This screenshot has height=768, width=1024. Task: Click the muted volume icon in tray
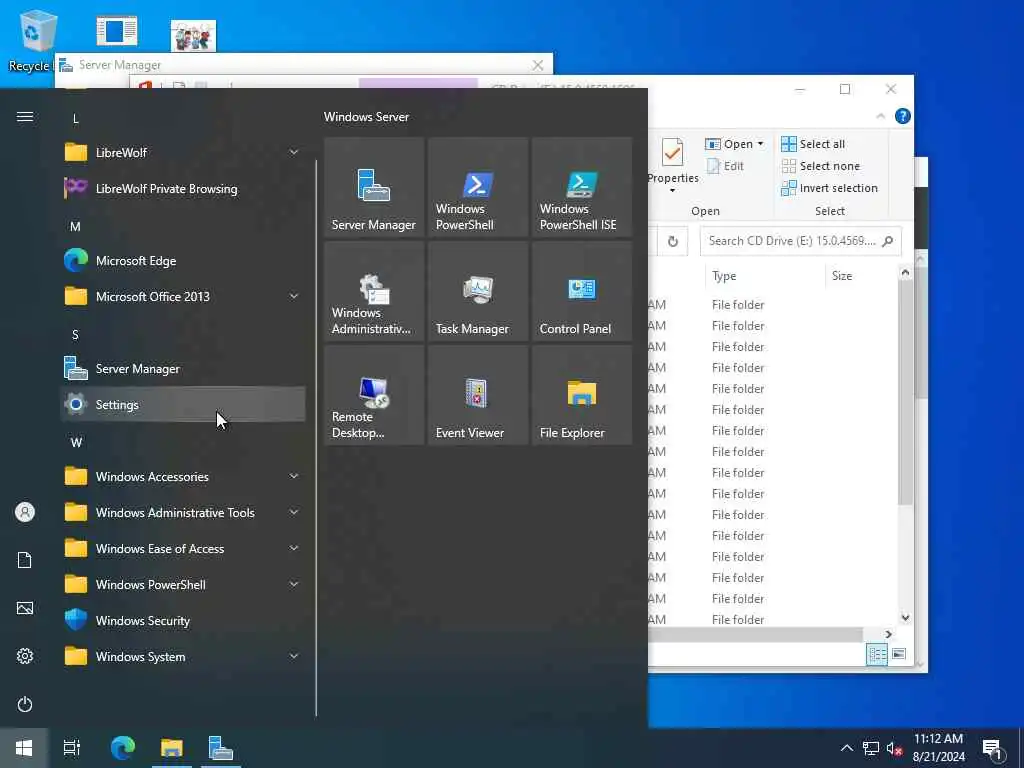click(894, 748)
